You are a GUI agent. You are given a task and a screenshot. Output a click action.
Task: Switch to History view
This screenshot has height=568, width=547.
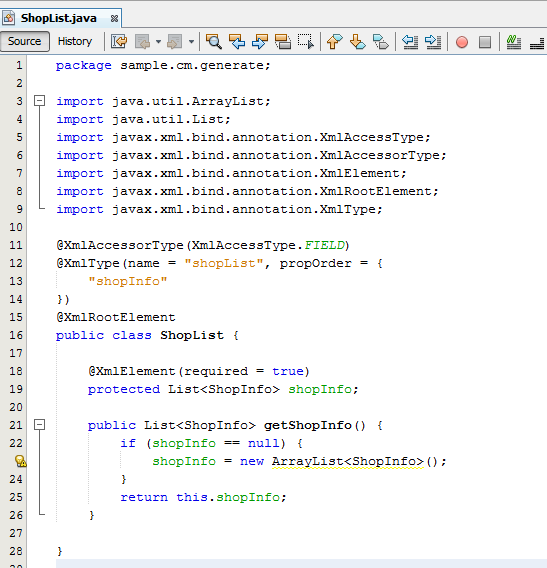tap(75, 41)
